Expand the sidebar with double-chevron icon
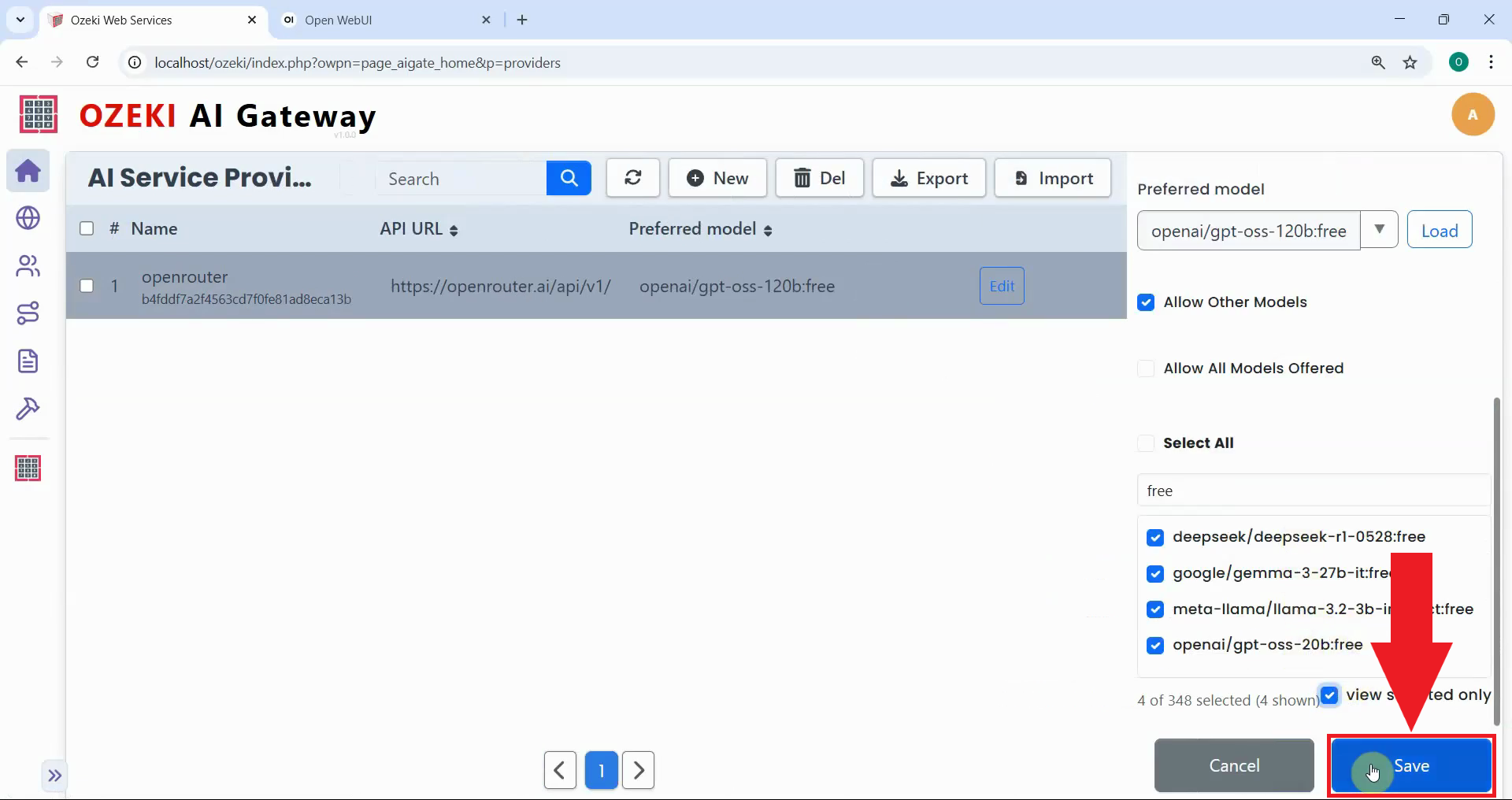Image resolution: width=1512 pixels, height=800 pixels. [54, 776]
